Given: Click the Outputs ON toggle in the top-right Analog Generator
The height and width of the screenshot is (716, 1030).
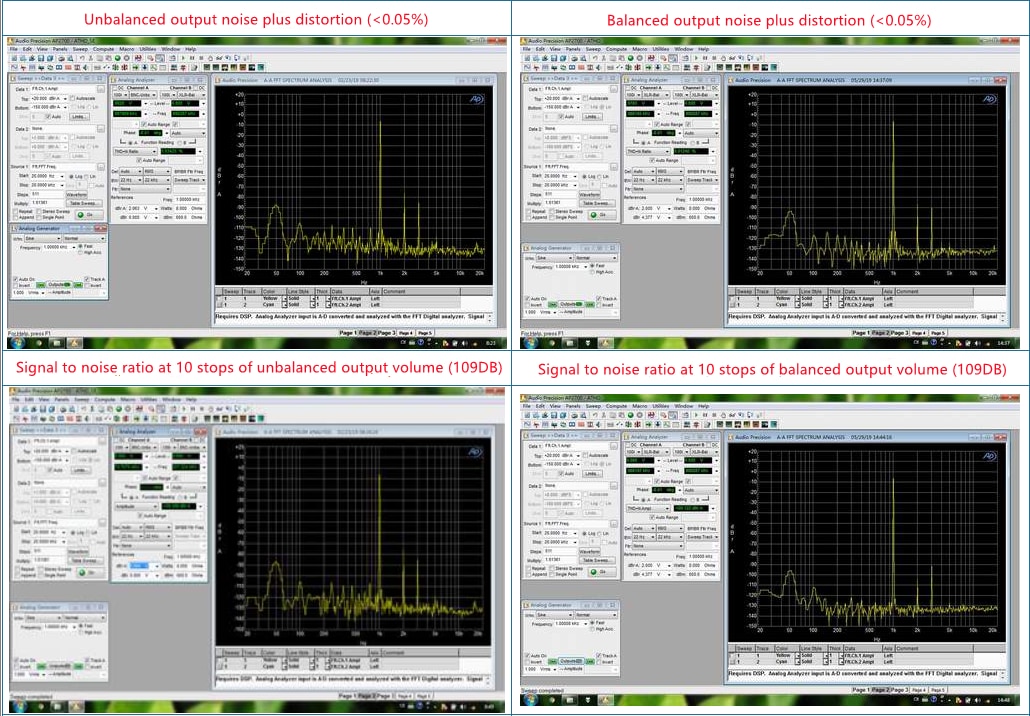Looking at the screenshot, I should coord(571,304).
